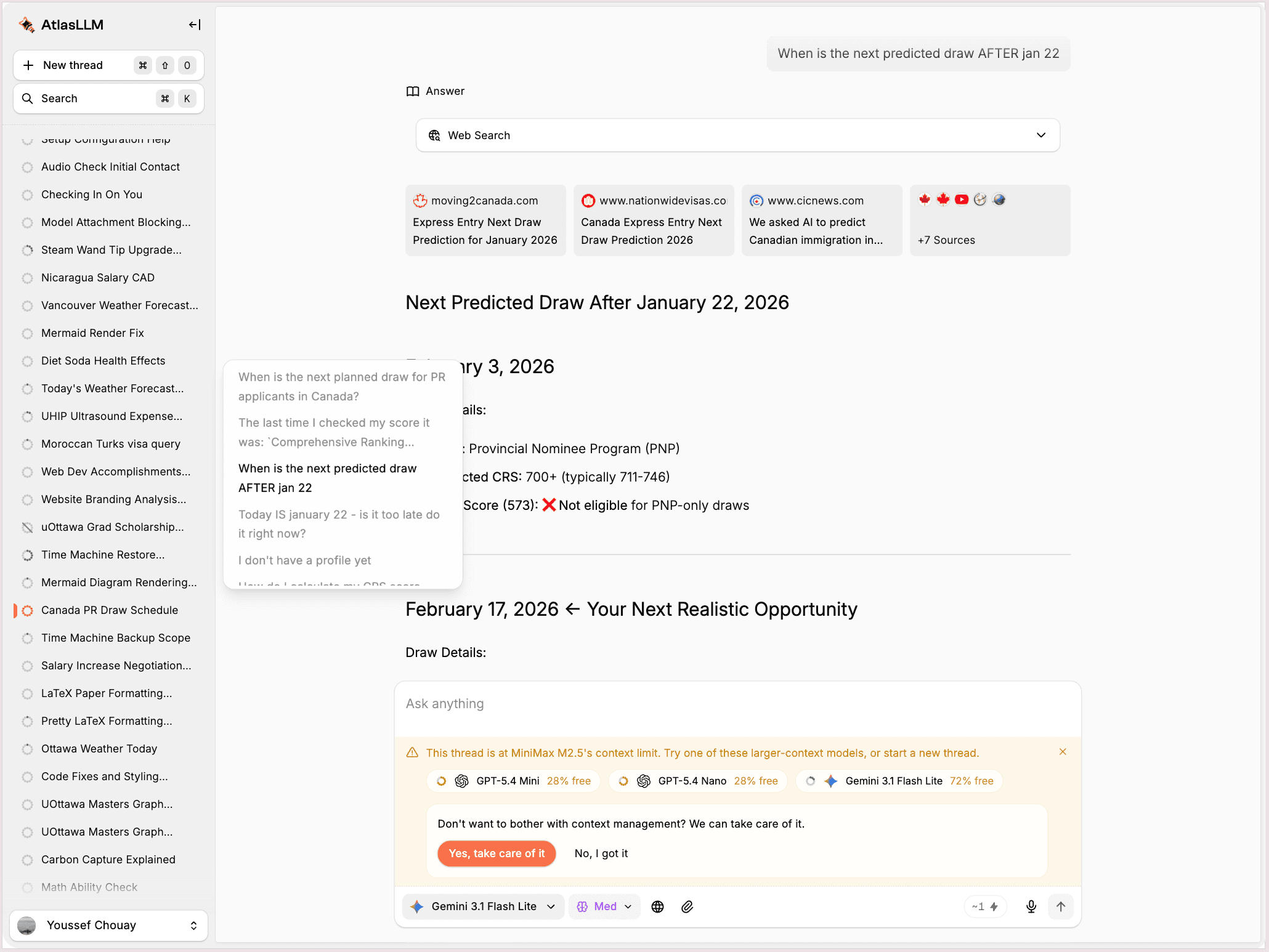Jump to 'The last time I checked' message
The height and width of the screenshot is (952, 1269).
coord(334,432)
